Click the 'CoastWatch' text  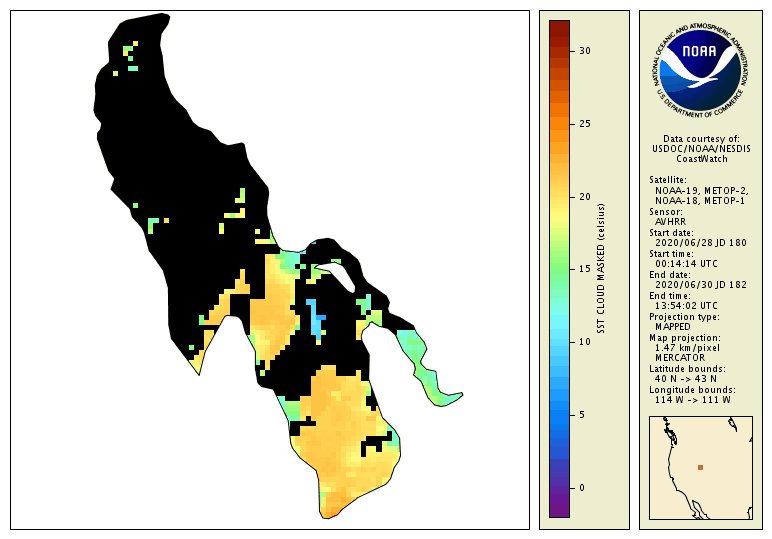pos(702,159)
